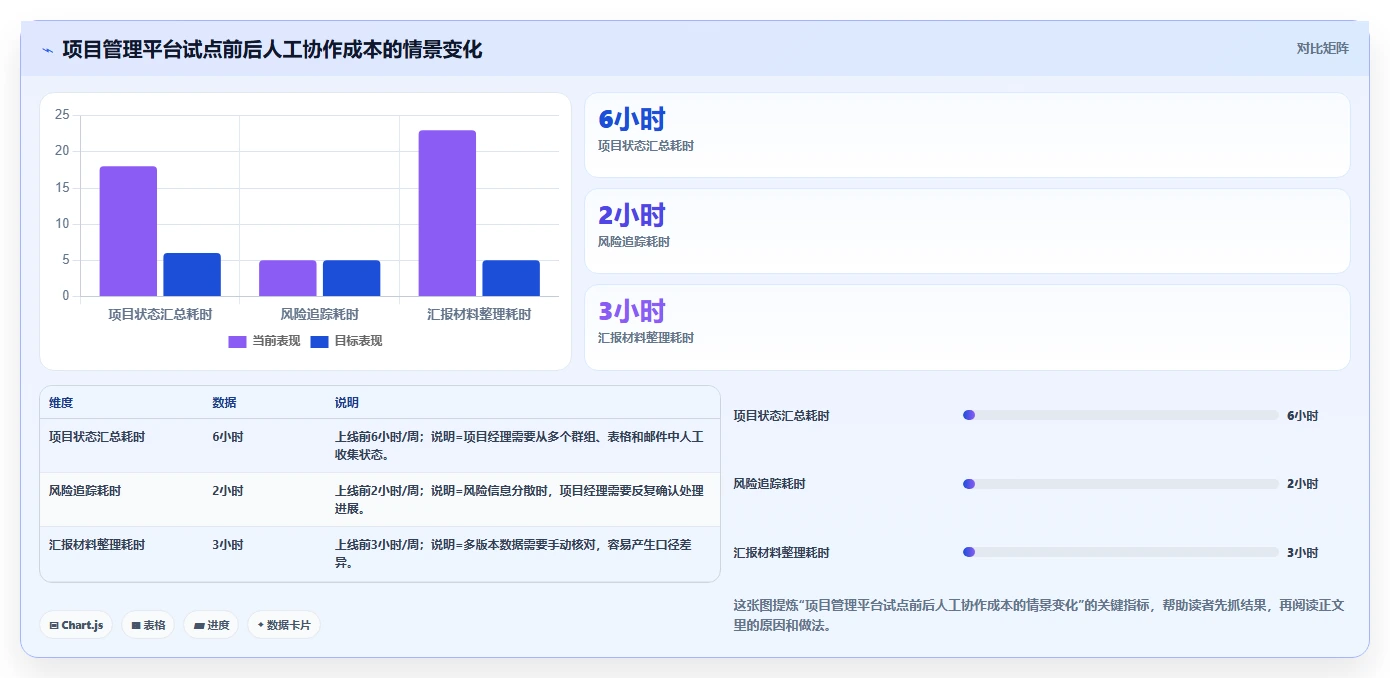Click the title 项目管理平台试点前后人工协作成本的情景变化
The image size is (1390, 678).
272,49
